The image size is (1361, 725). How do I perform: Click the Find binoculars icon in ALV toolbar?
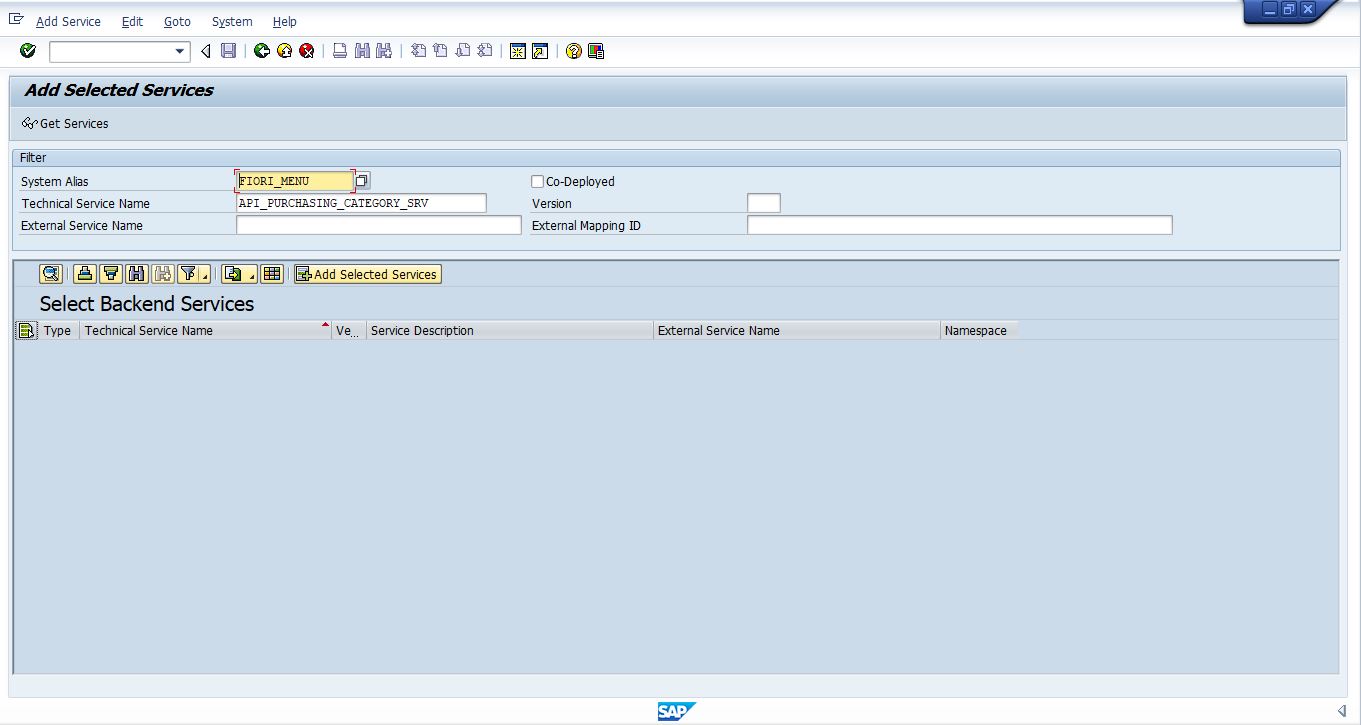point(137,274)
